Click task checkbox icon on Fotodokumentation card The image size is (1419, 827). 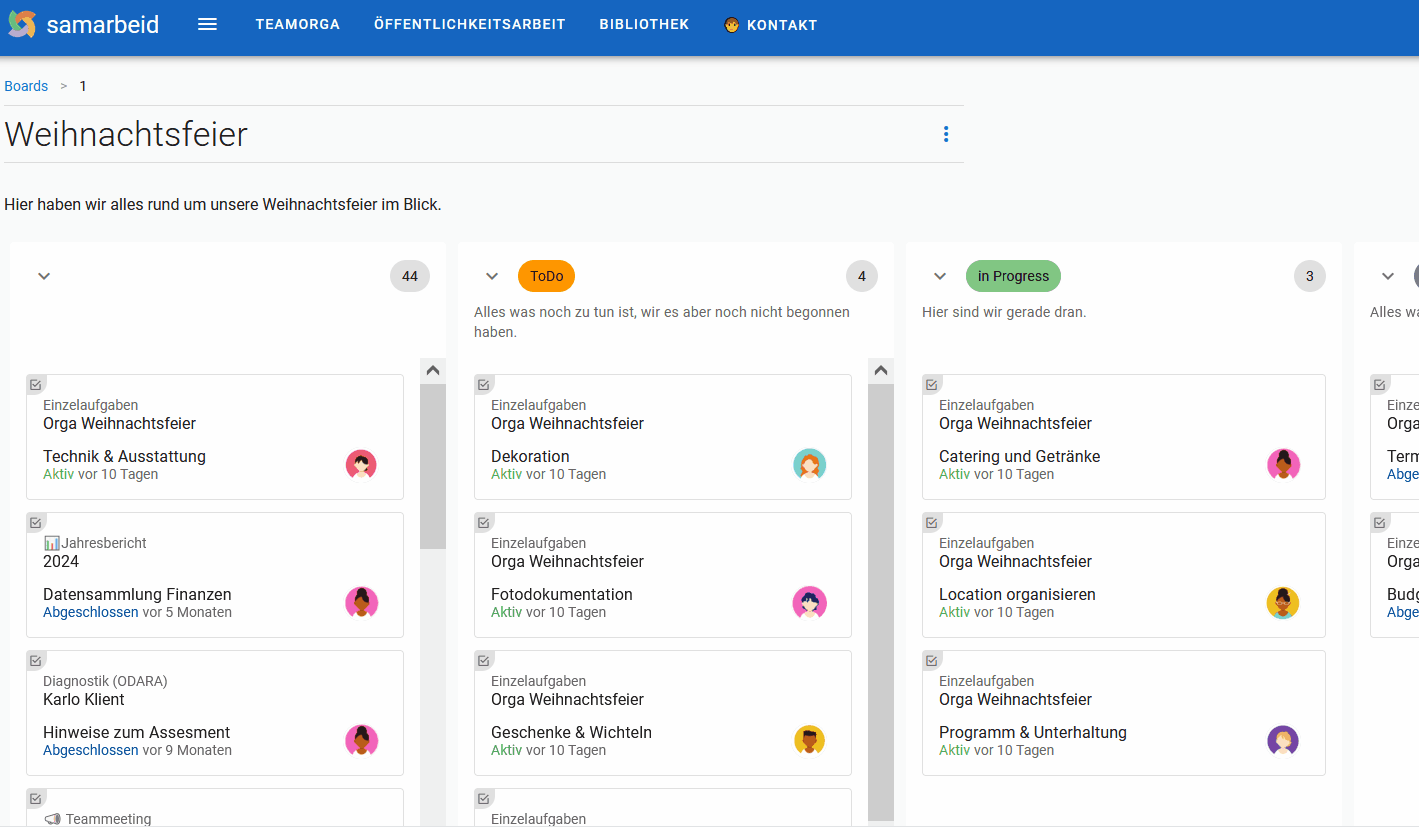[x=484, y=522]
